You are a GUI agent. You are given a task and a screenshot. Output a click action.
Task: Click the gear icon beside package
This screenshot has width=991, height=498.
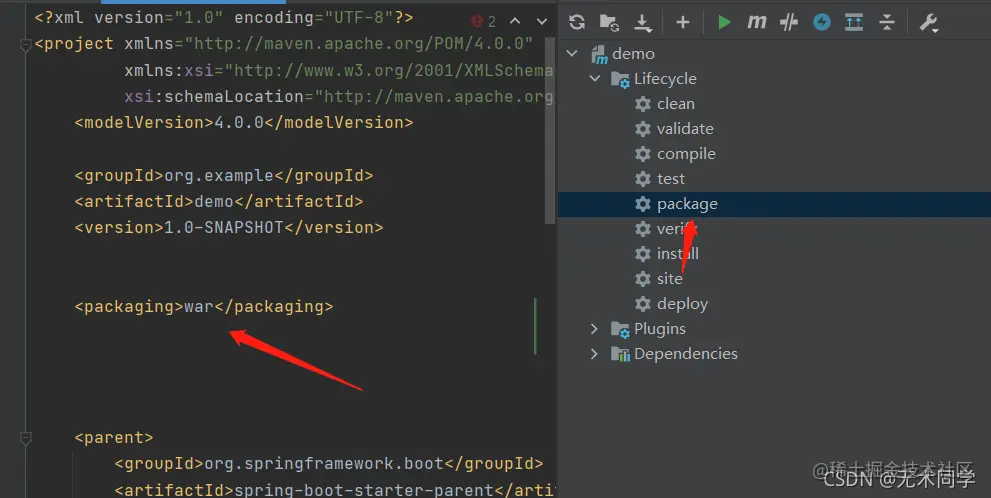click(643, 204)
